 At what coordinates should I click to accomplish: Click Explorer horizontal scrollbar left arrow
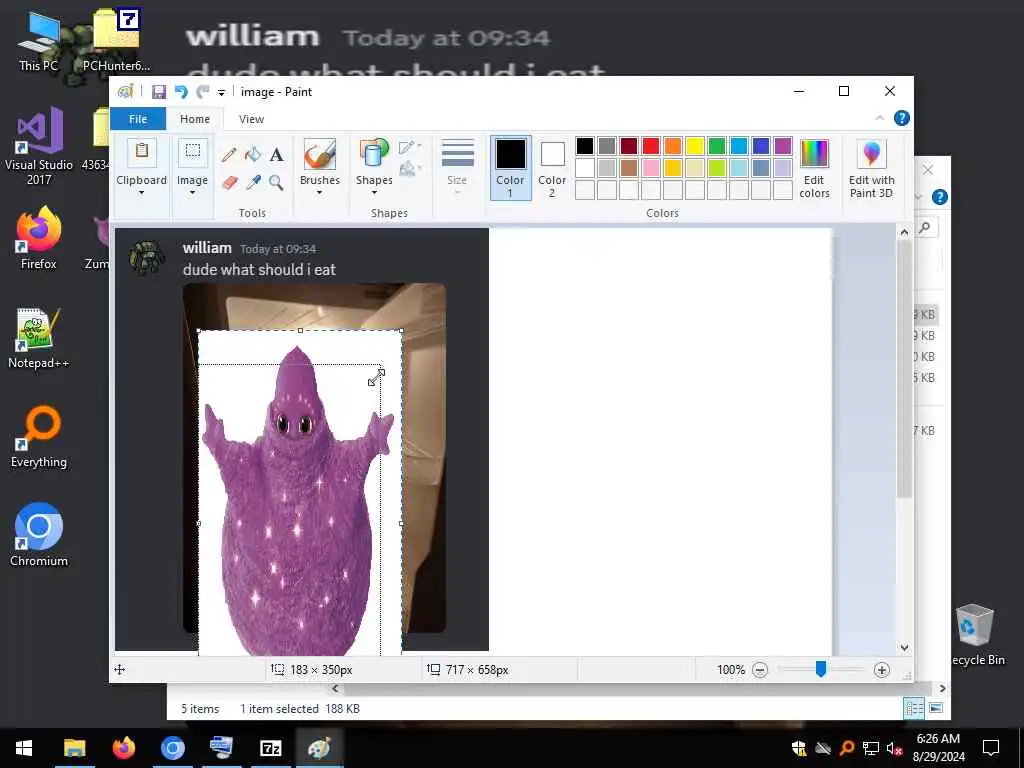pos(336,688)
